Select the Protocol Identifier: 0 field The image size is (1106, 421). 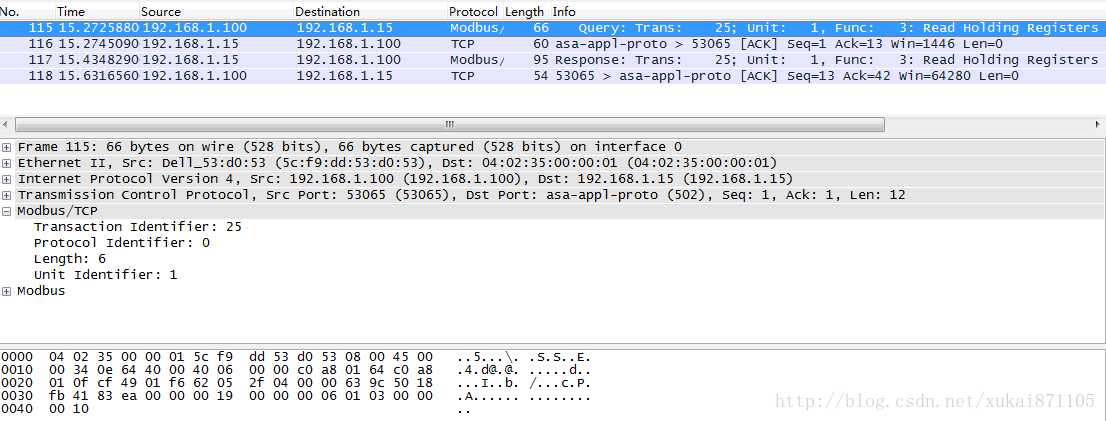coord(122,243)
